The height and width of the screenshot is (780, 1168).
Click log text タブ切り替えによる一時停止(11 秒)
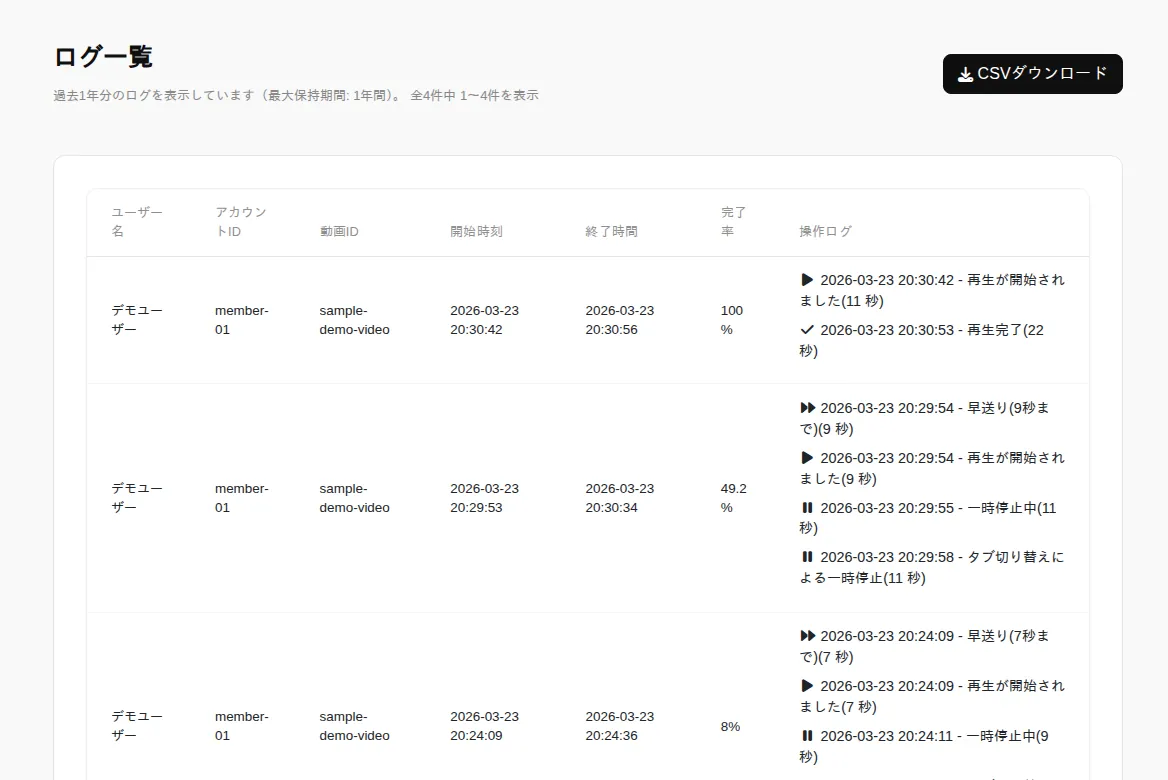[932, 568]
